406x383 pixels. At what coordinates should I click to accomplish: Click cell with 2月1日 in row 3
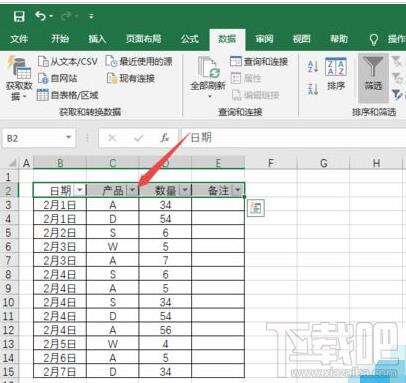tap(60, 205)
